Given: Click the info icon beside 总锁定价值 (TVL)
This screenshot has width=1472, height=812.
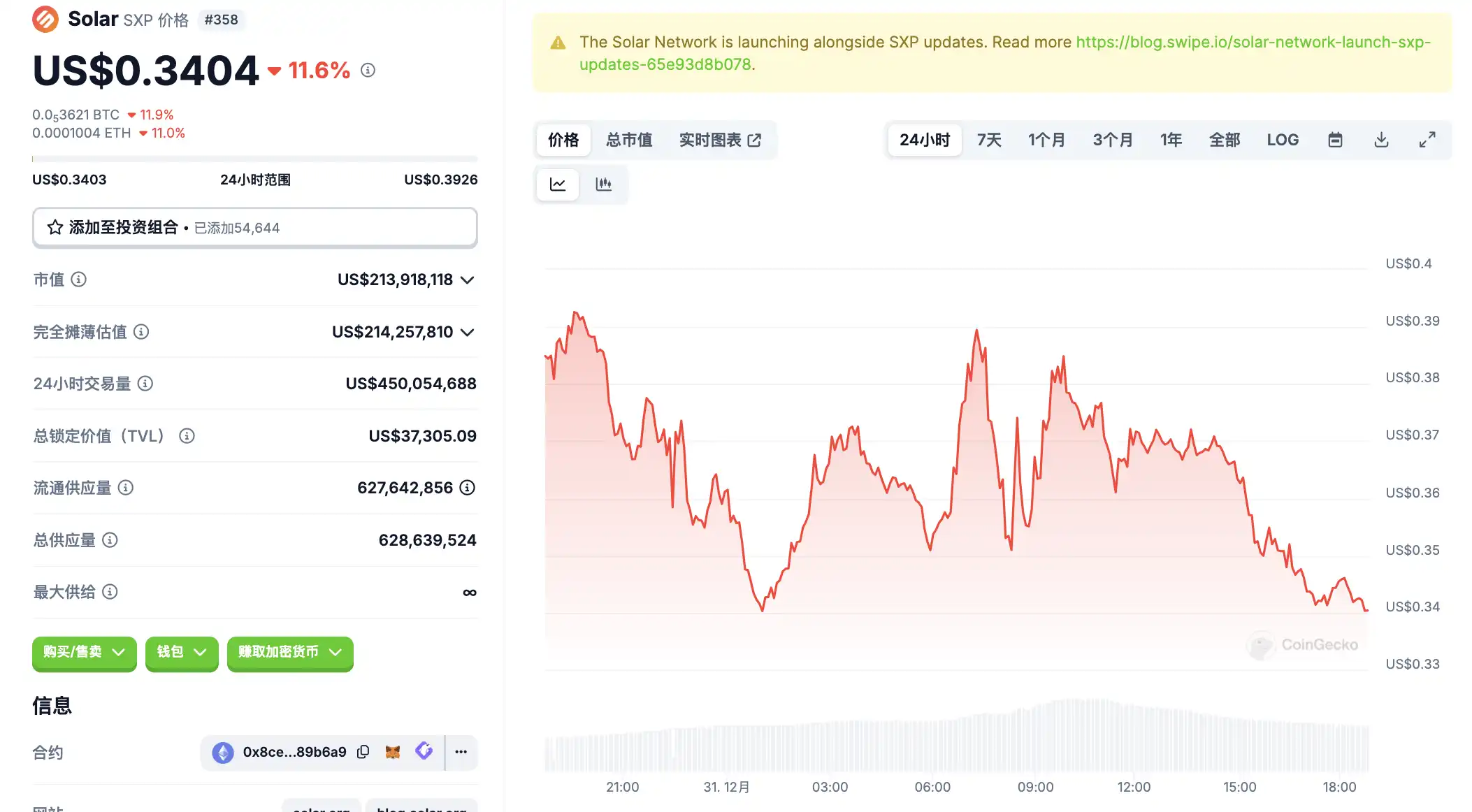Looking at the screenshot, I should click(x=187, y=436).
